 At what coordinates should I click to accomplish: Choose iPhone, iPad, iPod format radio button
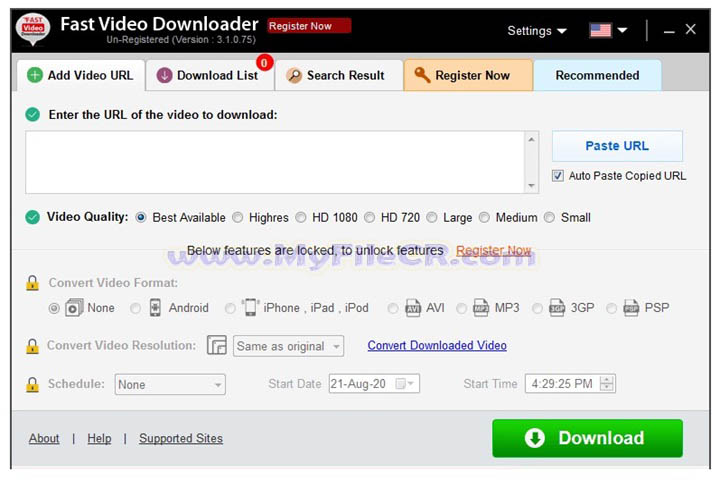coord(230,309)
